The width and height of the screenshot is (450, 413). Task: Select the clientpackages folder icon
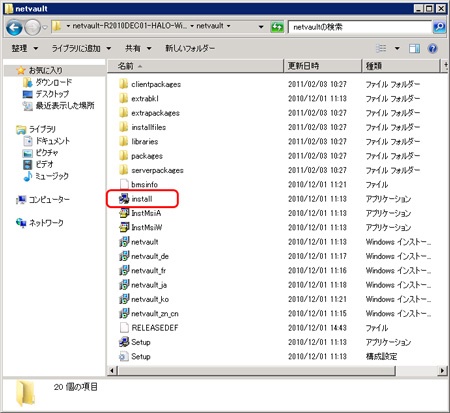click(124, 84)
